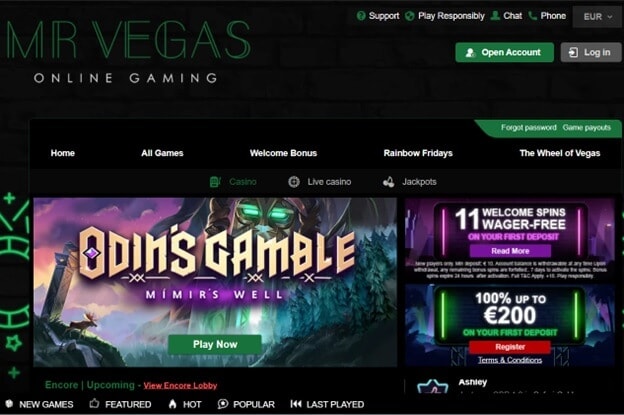Follow the View Encore Lobby link
Image resolution: width=624 pixels, height=415 pixels.
click(180, 386)
